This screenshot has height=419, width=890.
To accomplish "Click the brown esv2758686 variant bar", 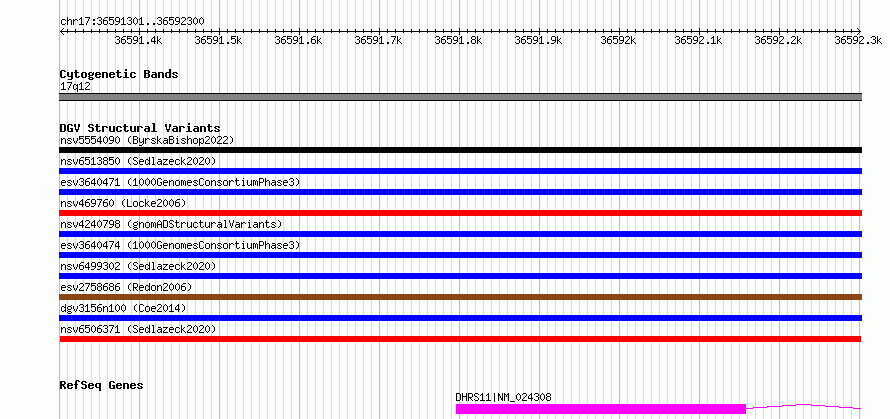I will point(460,297).
